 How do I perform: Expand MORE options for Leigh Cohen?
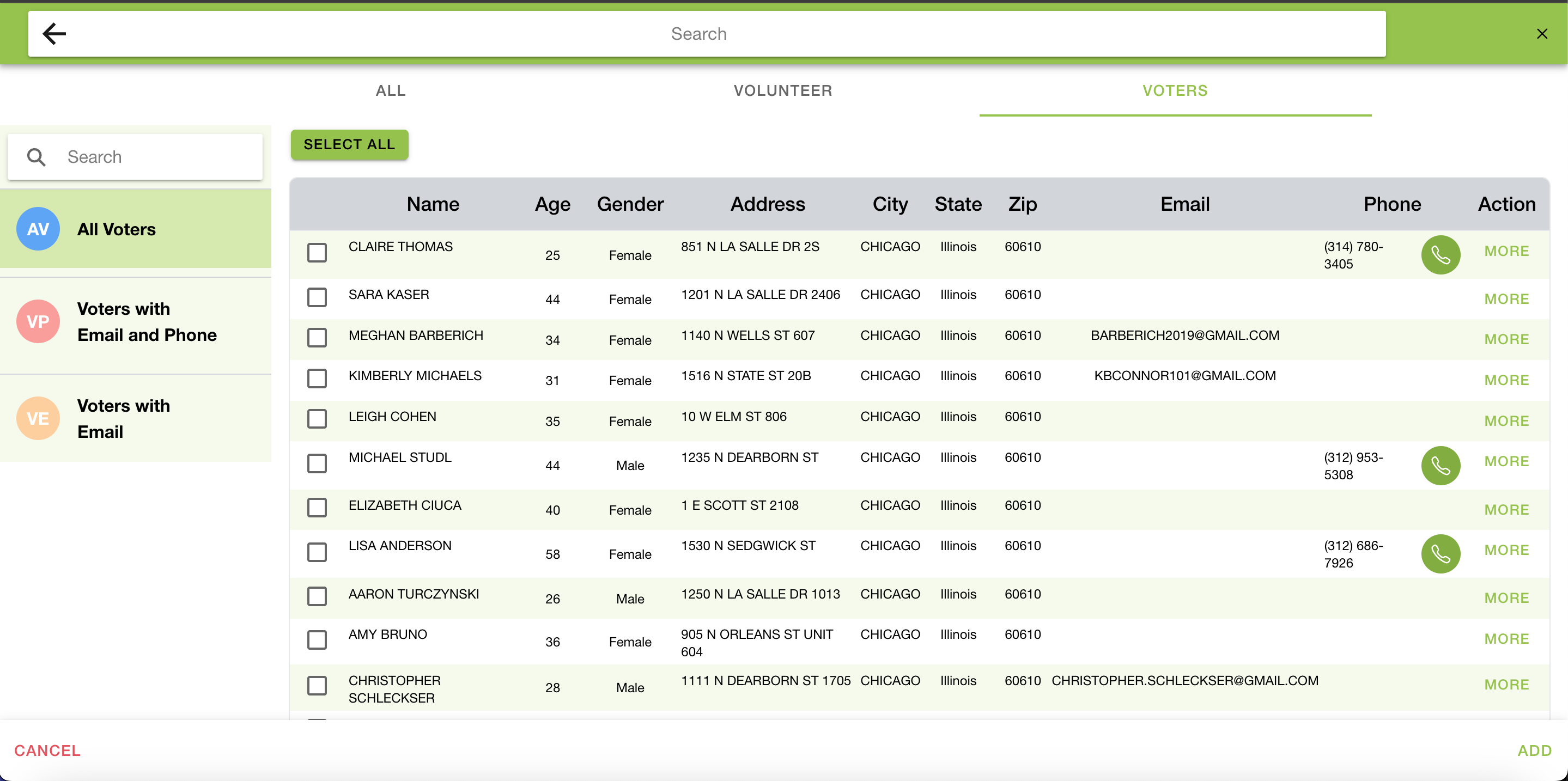(1506, 421)
